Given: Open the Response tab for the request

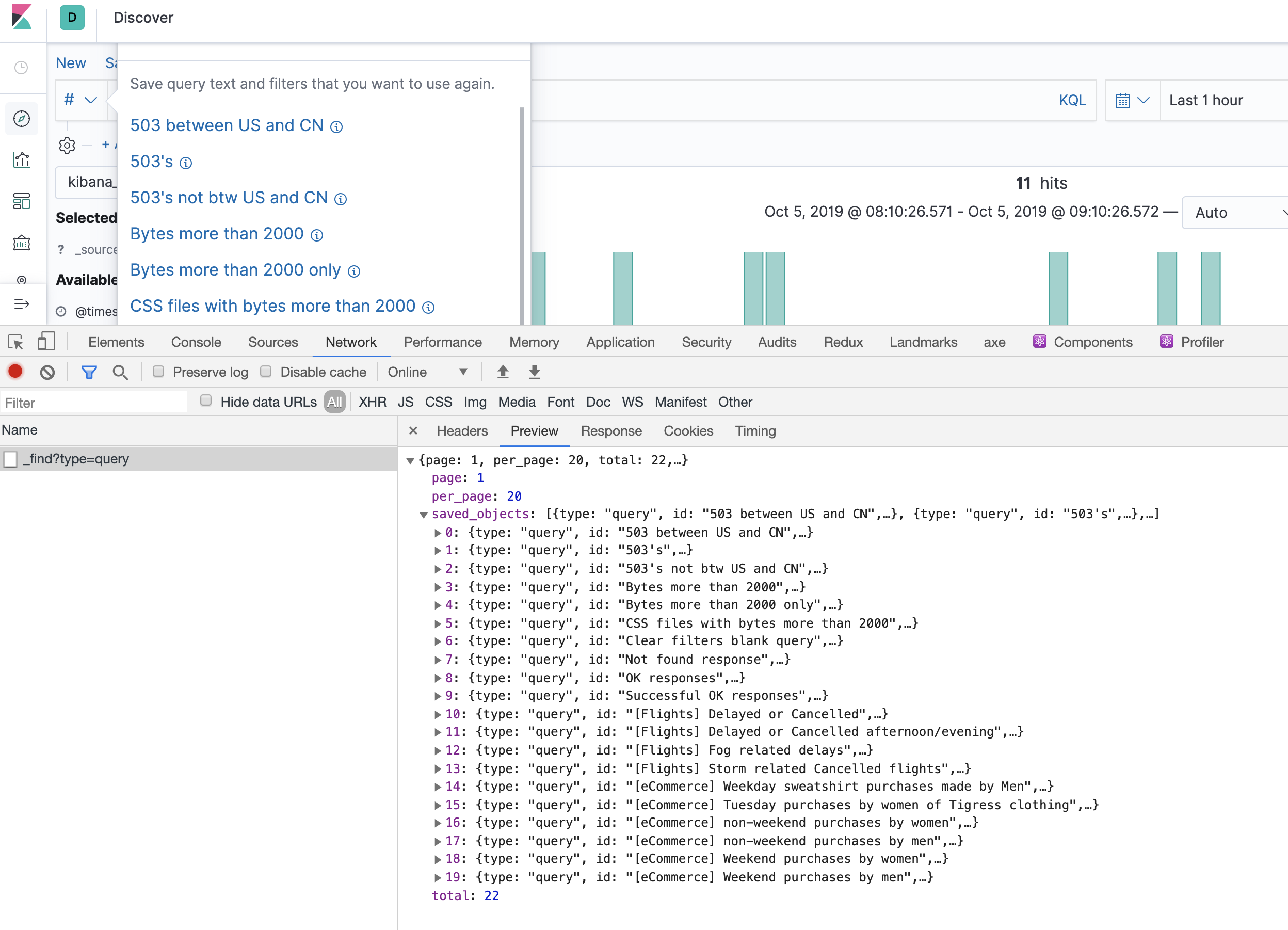Looking at the screenshot, I should 611,430.
